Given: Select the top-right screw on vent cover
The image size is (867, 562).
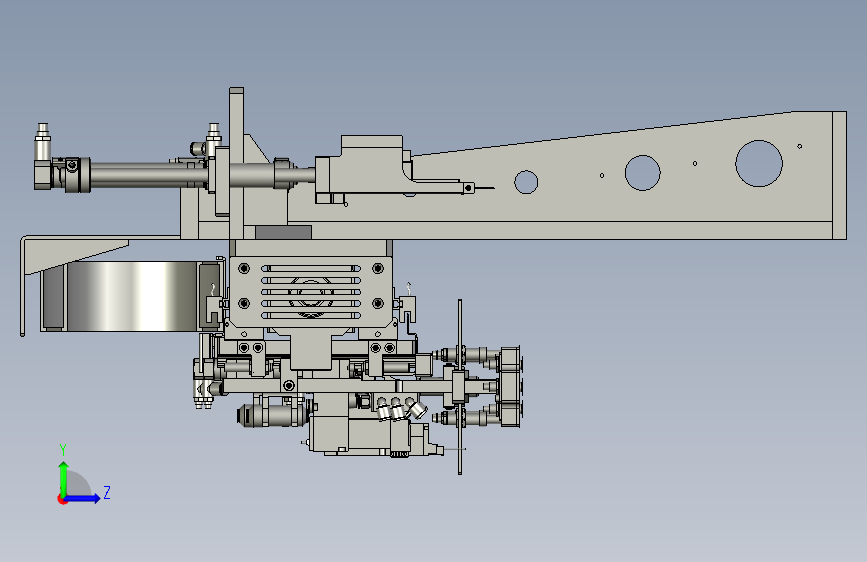Looking at the screenshot, I should [x=378, y=269].
